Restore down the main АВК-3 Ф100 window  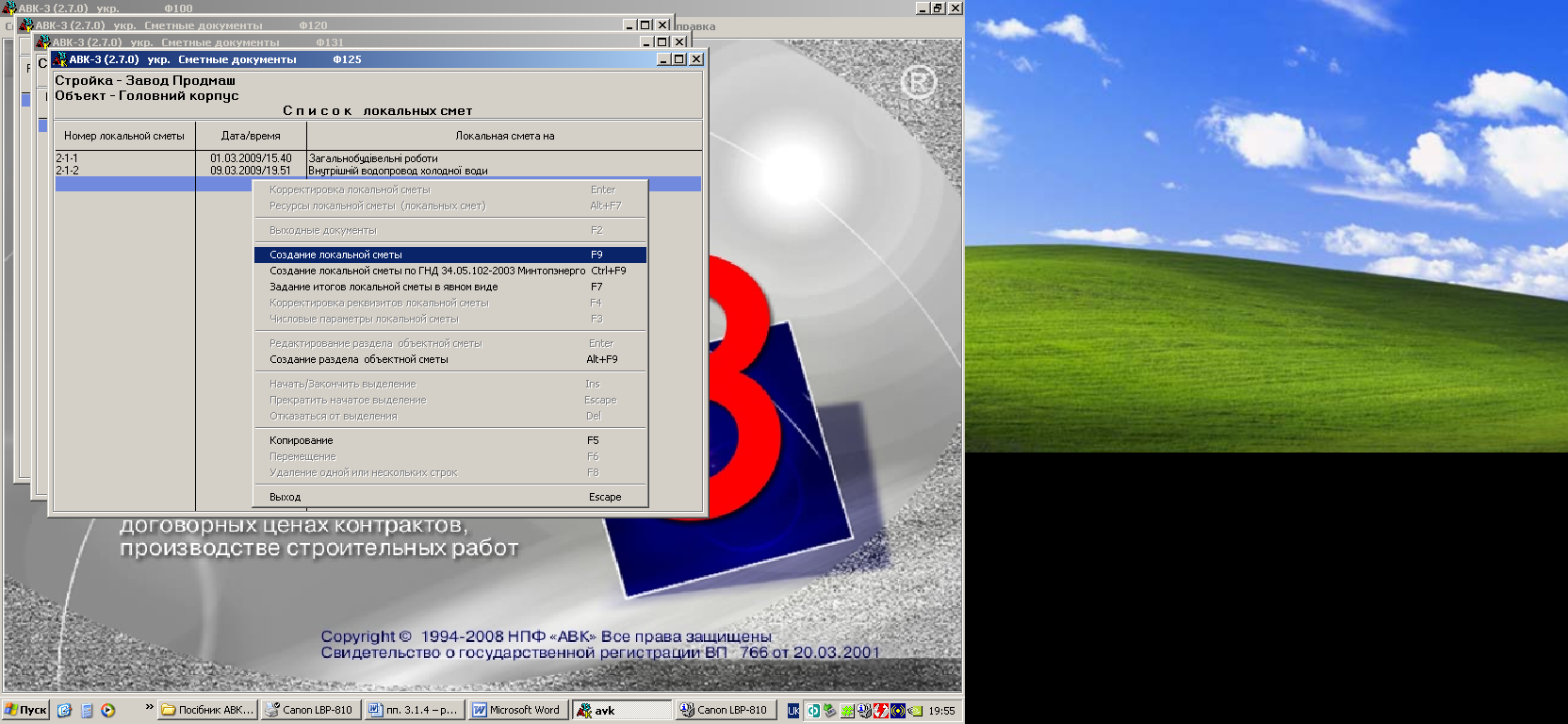[x=939, y=8]
